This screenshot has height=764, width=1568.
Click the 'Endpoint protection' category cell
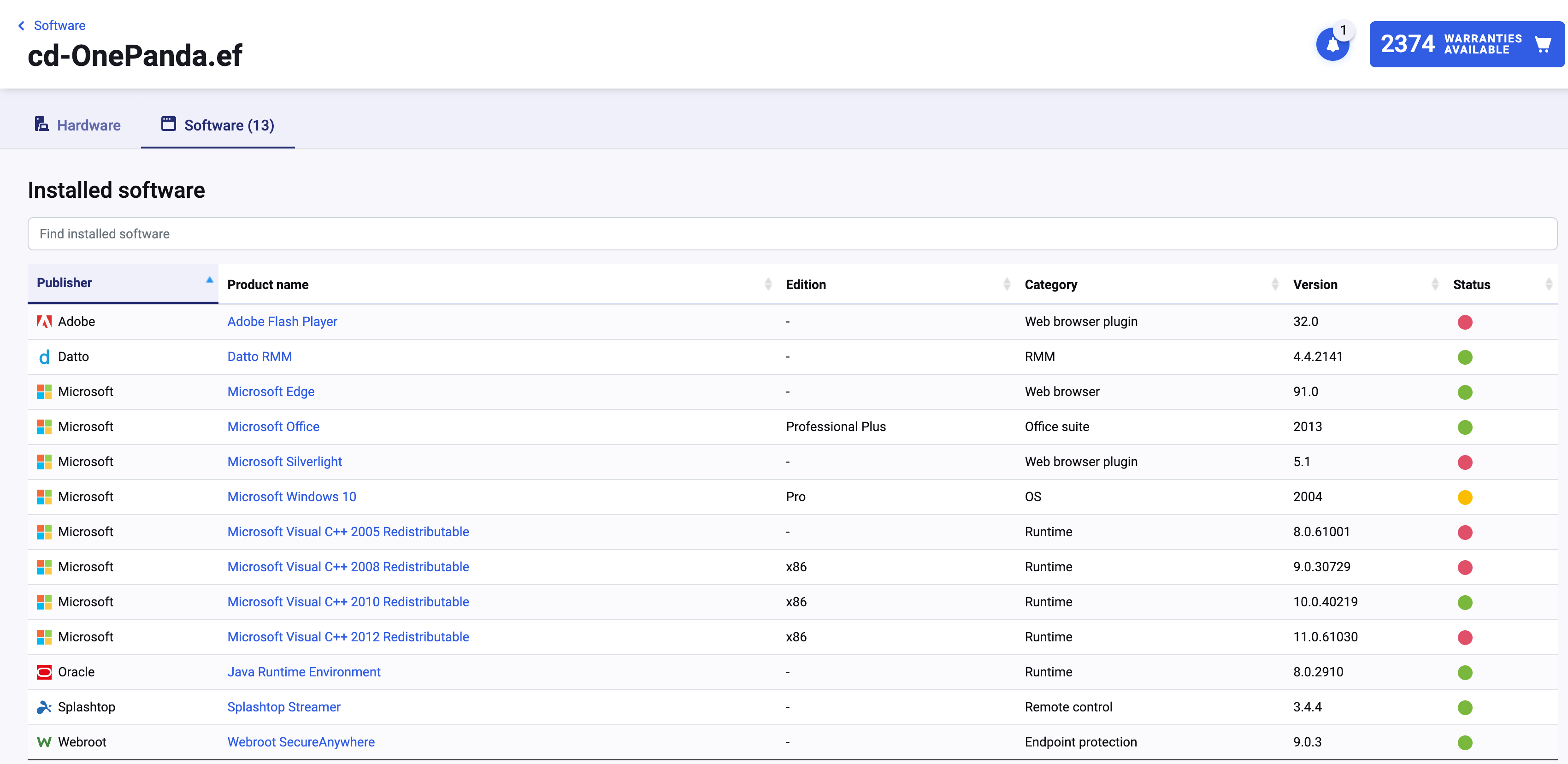point(1080,742)
